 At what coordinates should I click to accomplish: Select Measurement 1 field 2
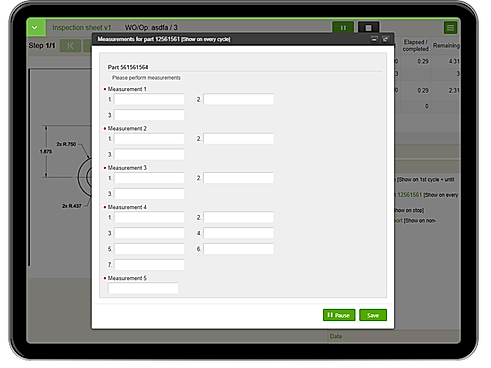click(x=238, y=99)
